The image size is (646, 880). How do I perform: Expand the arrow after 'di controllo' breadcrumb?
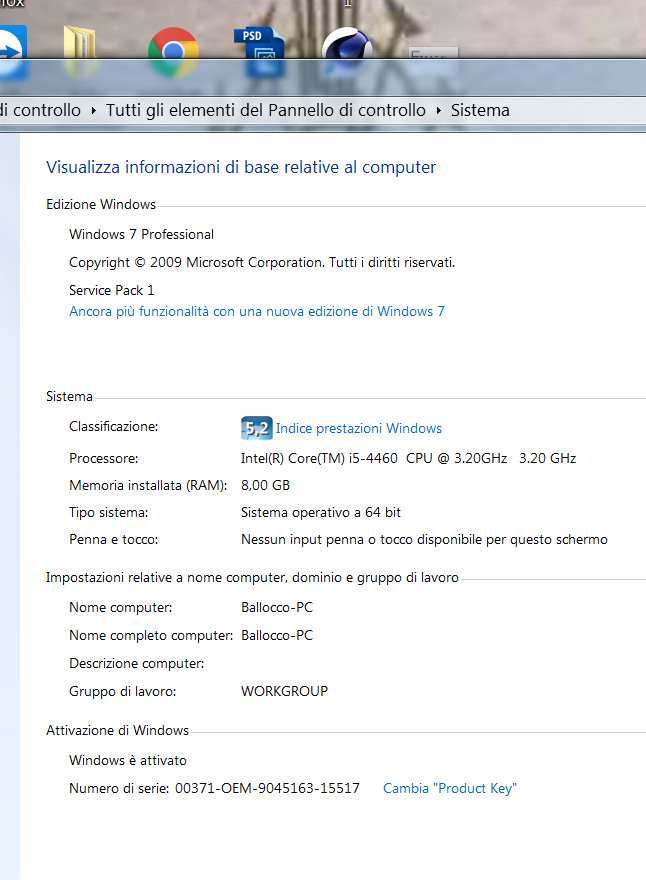[x=94, y=111]
